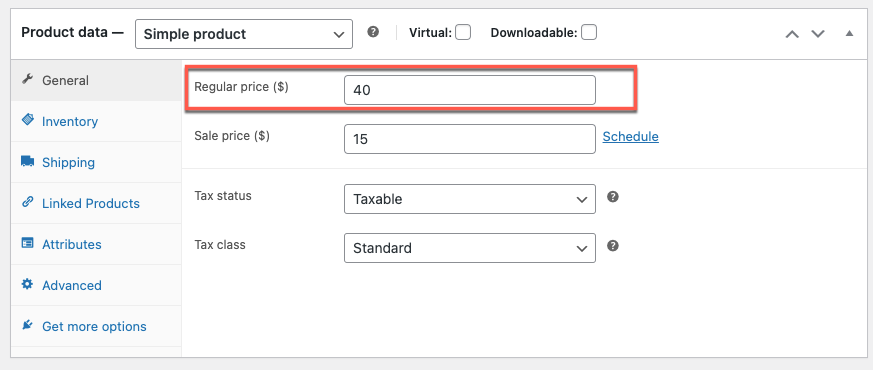Open the Simple product type dropdown
Image resolution: width=873 pixels, height=370 pixels.
tap(244, 34)
